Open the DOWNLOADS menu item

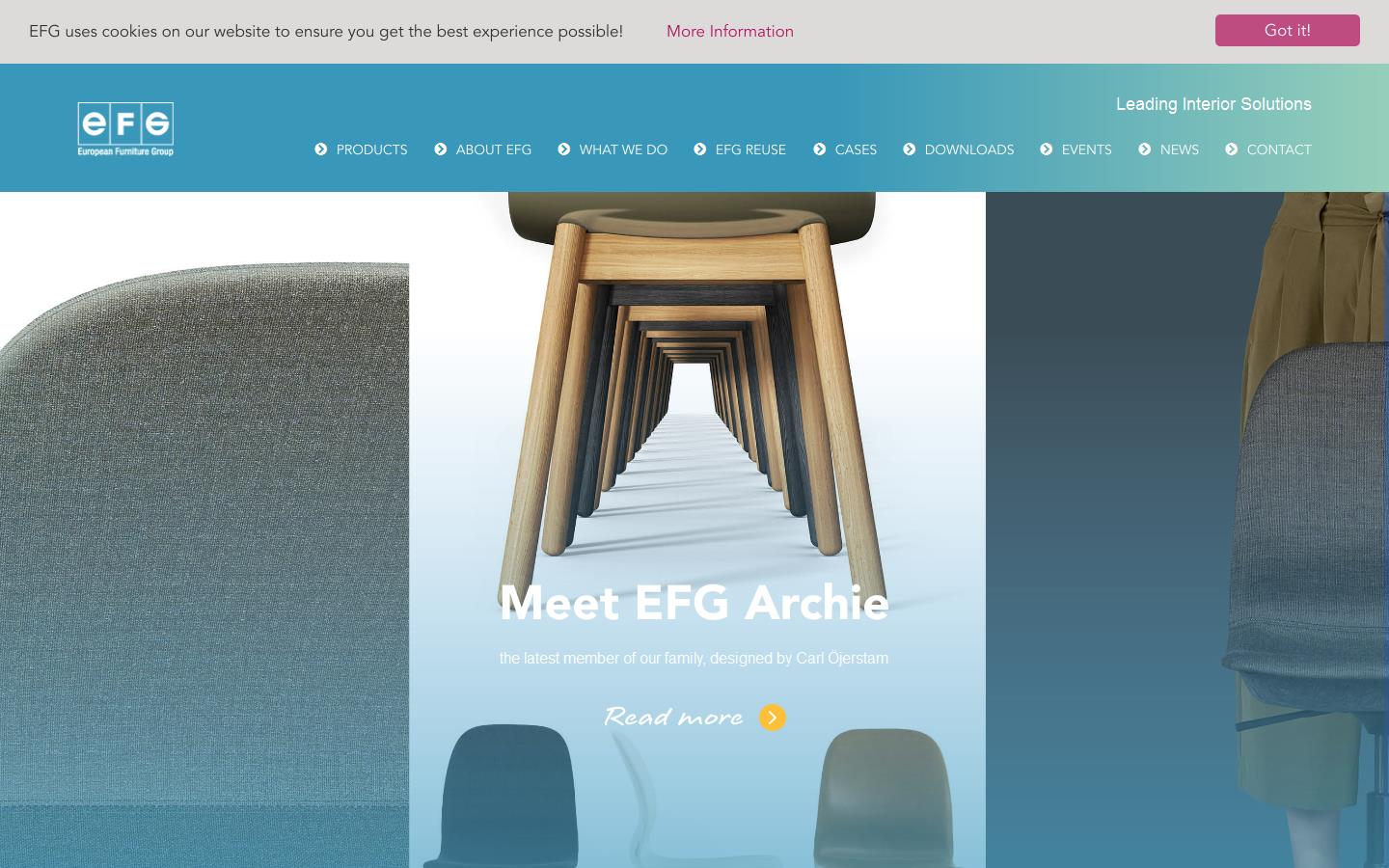point(969,149)
